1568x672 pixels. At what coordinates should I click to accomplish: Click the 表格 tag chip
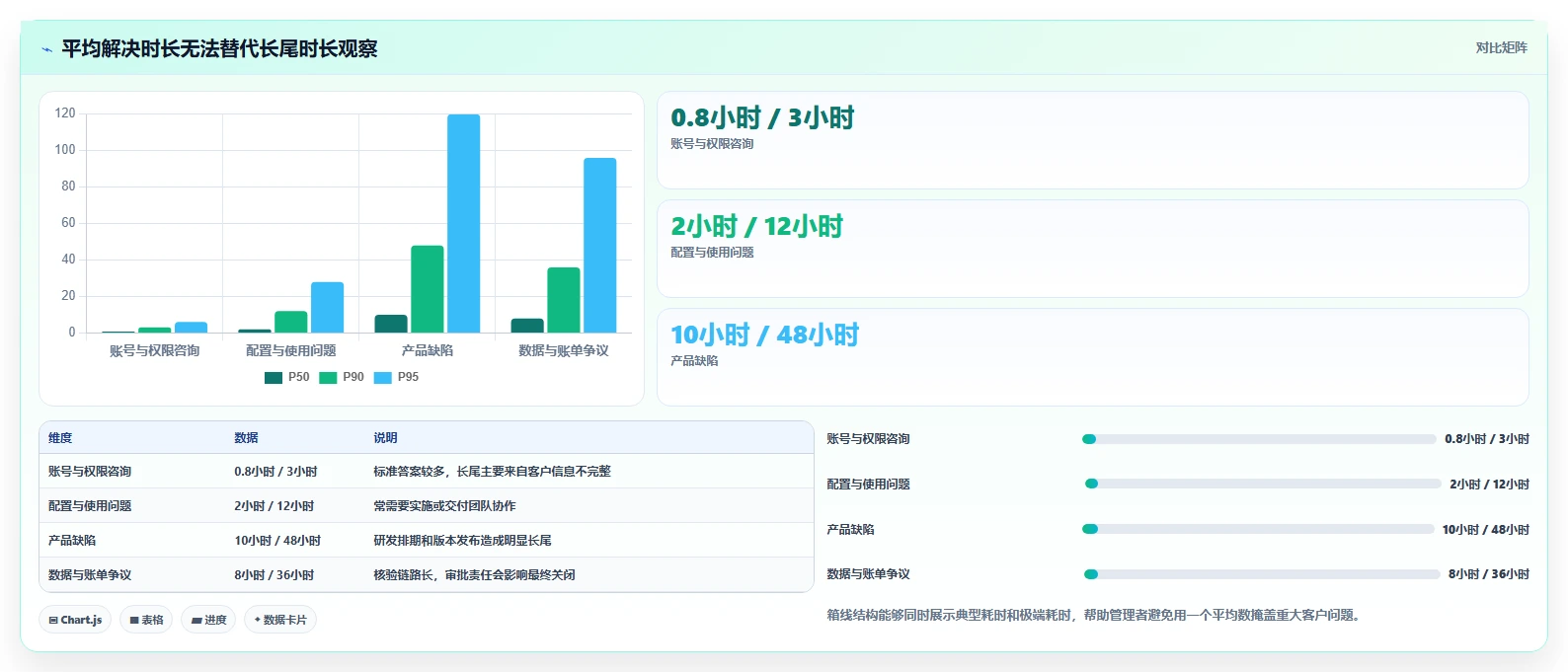pos(146,620)
